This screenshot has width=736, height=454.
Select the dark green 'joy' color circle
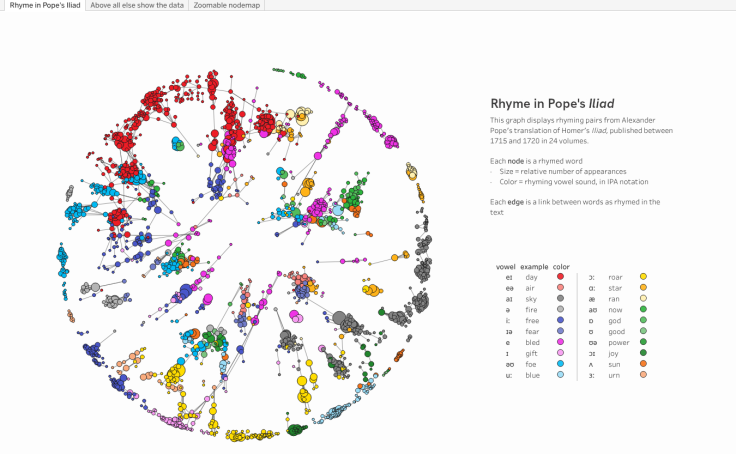click(x=644, y=353)
